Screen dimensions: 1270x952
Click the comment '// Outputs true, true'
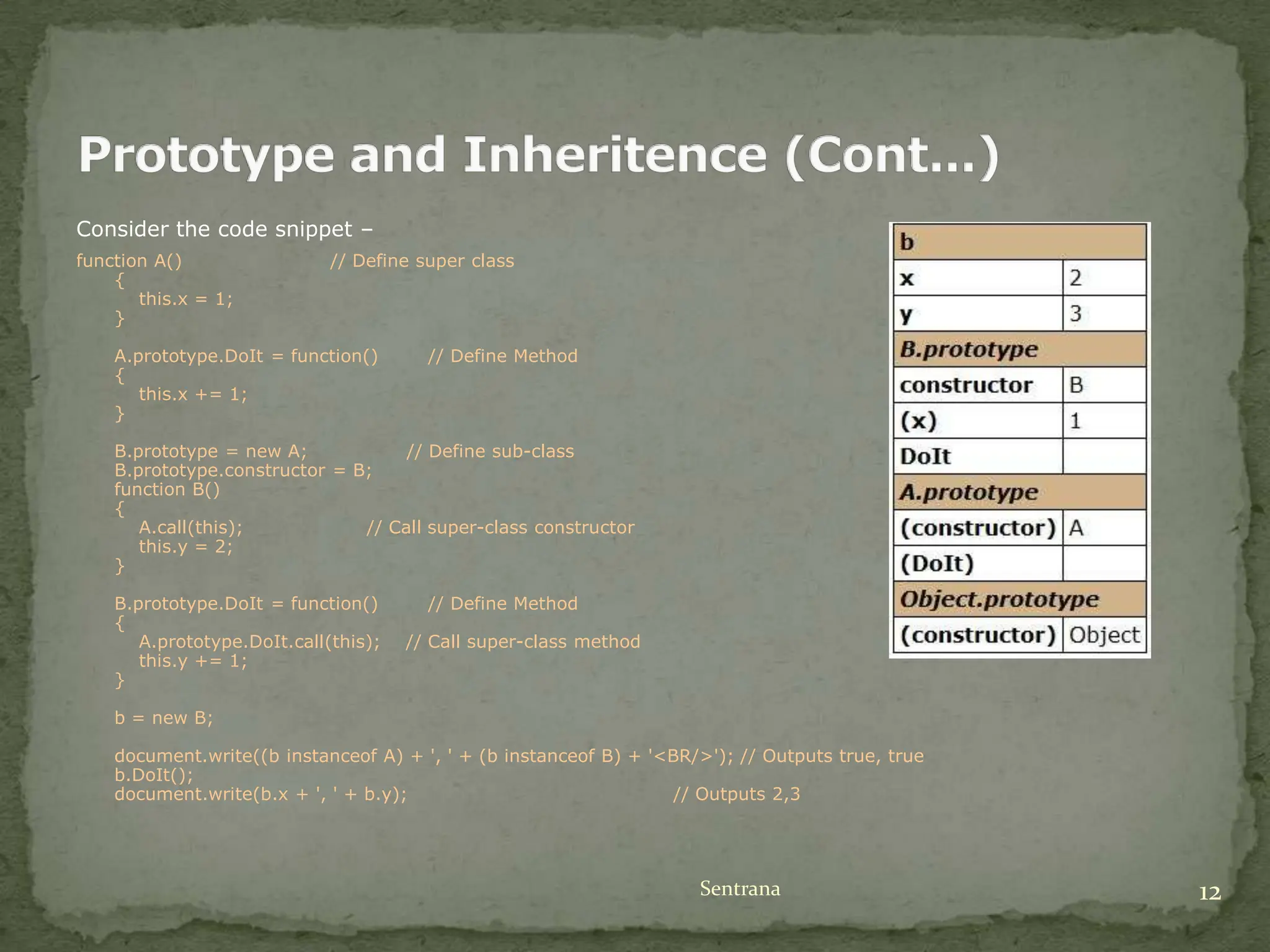[832, 756]
